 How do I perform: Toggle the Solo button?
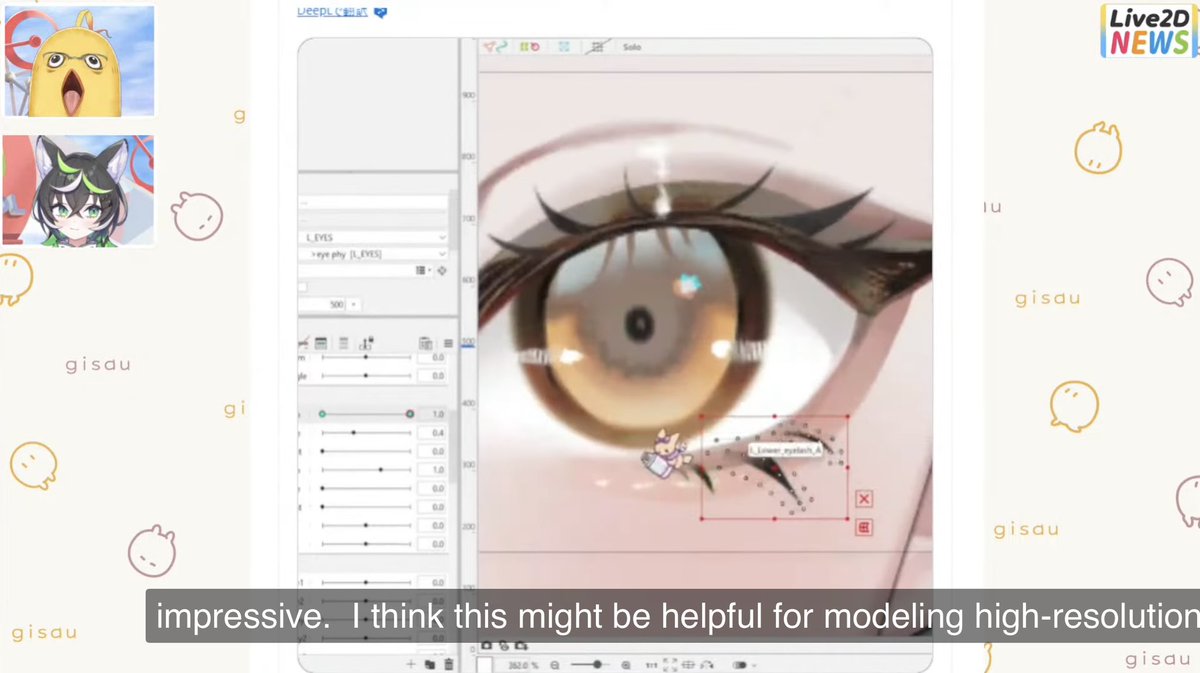tap(631, 47)
